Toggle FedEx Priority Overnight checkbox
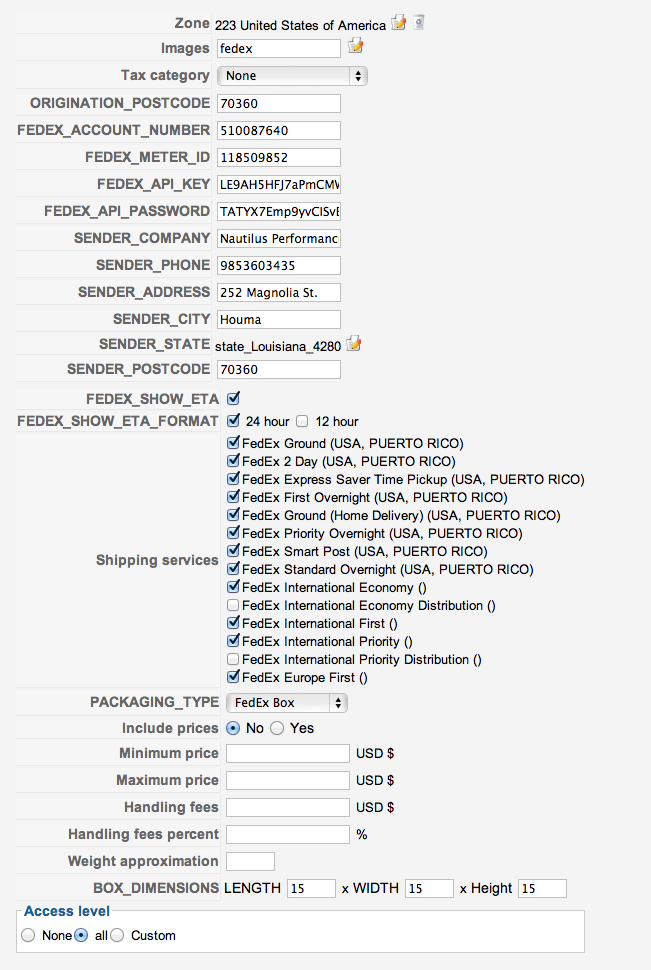 233,533
